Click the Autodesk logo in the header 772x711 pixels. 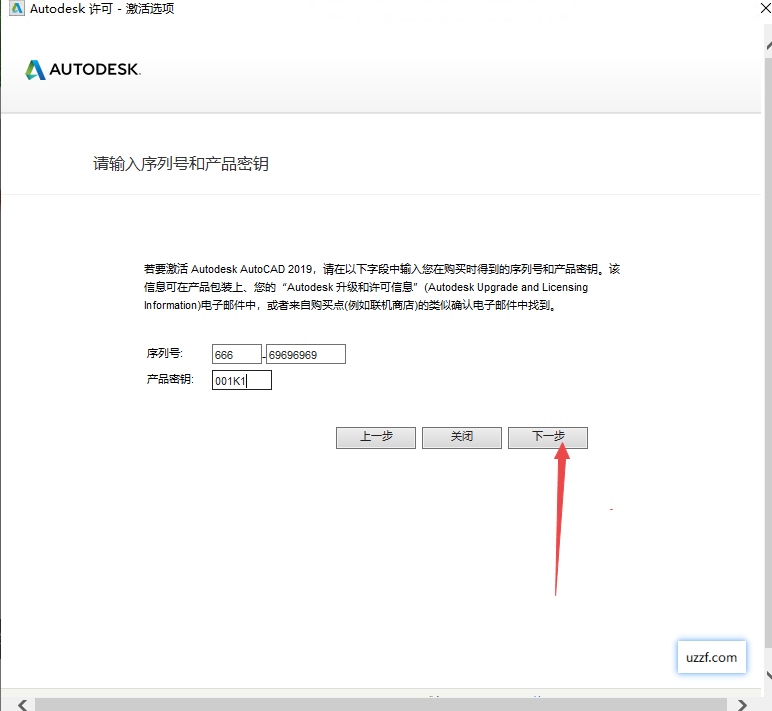tap(83, 70)
